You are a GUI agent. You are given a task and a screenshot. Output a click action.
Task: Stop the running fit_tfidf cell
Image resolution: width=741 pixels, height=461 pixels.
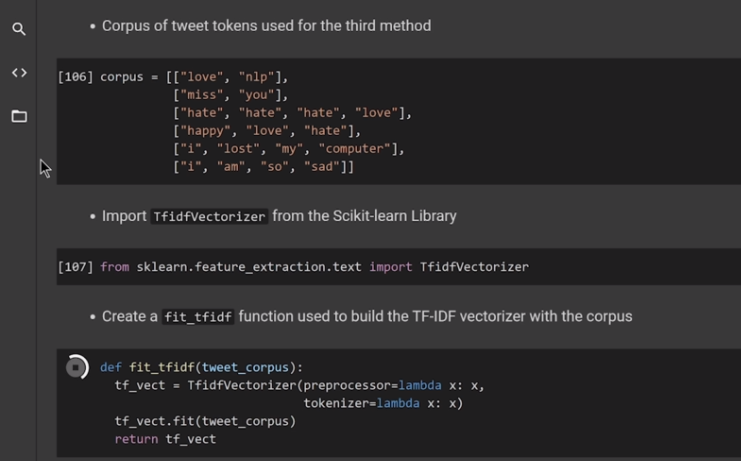click(x=76, y=368)
